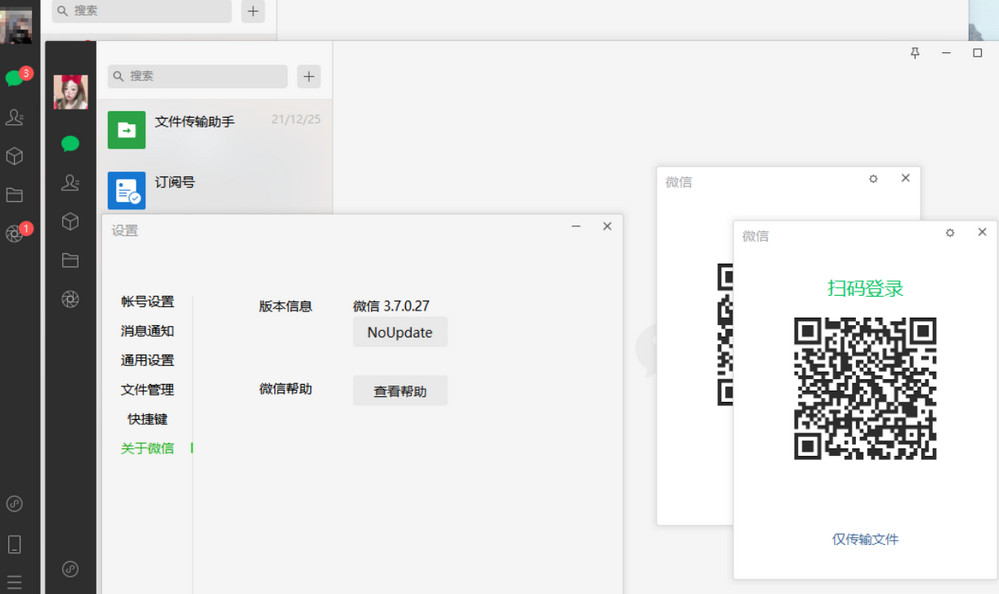Minimize the 设置 dialog
This screenshot has height=594, width=999.
[x=576, y=226]
